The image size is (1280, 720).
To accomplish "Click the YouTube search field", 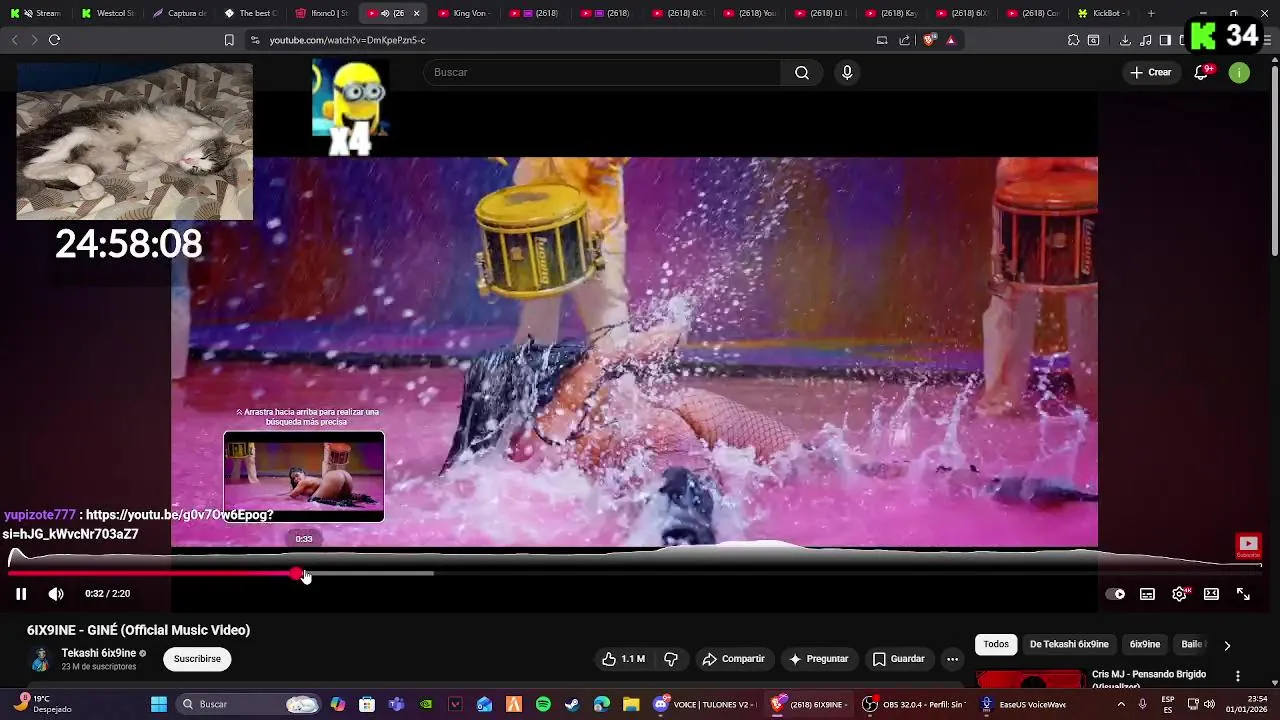I will (603, 72).
